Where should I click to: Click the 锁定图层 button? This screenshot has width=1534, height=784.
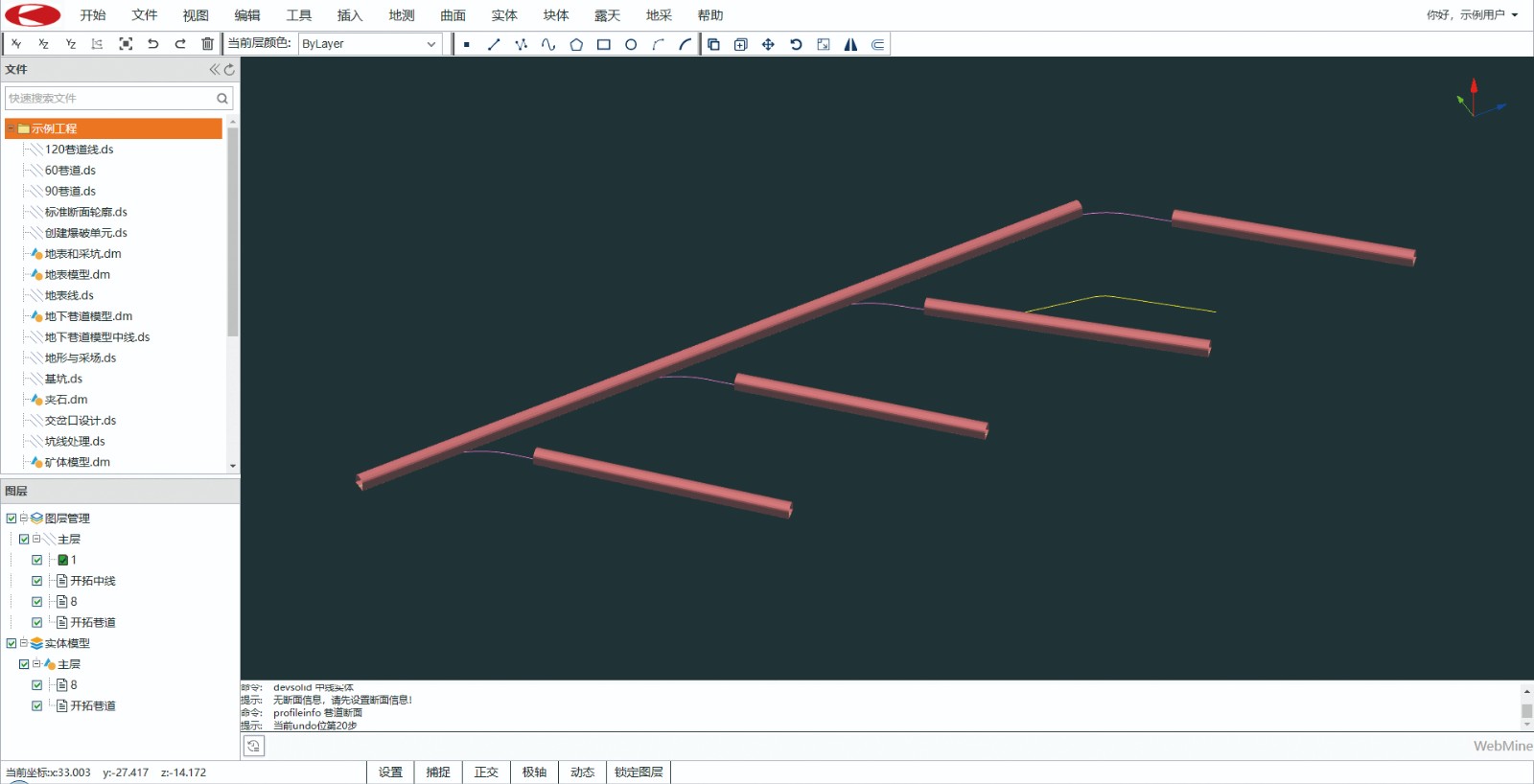tap(639, 772)
